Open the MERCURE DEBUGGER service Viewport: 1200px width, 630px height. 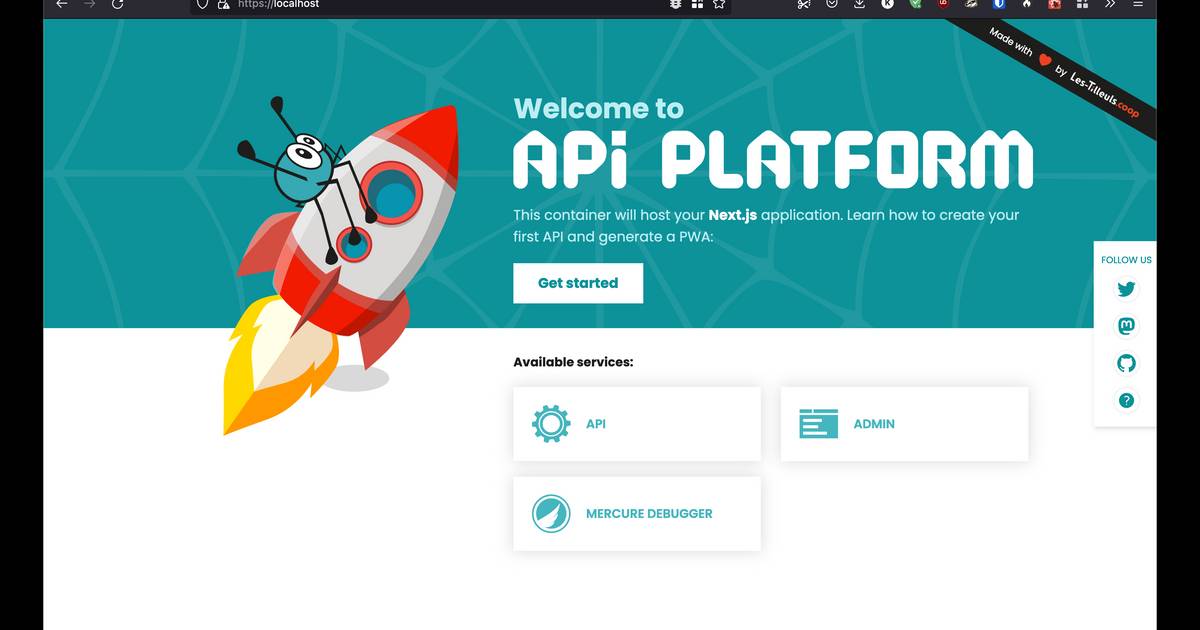[649, 513]
